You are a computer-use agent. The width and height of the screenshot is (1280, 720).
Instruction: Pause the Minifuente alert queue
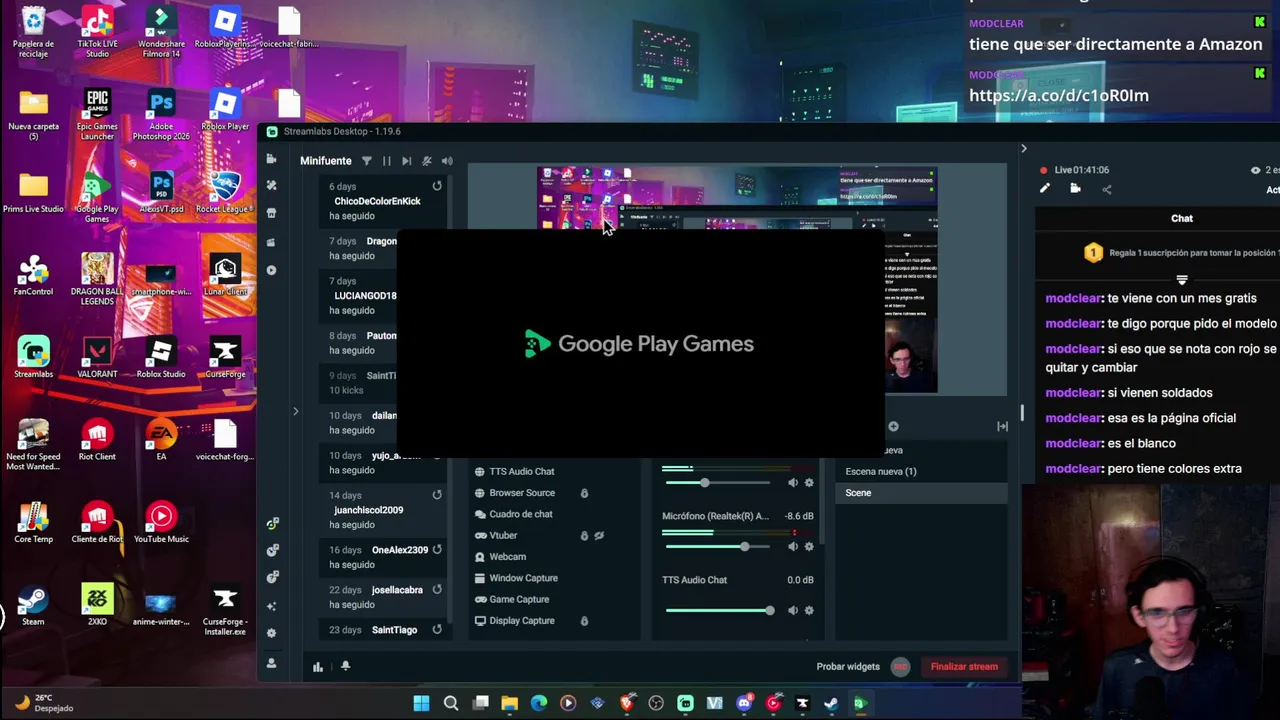tap(386, 161)
